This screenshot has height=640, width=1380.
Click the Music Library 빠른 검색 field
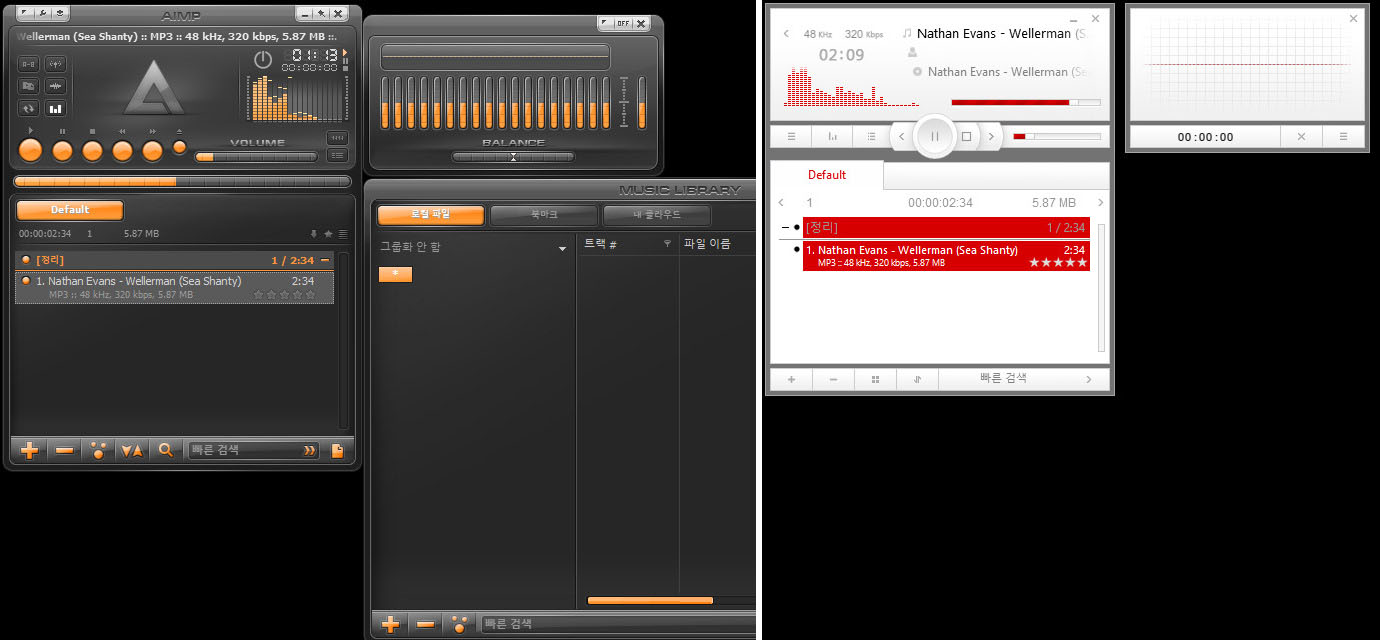(x=618, y=624)
